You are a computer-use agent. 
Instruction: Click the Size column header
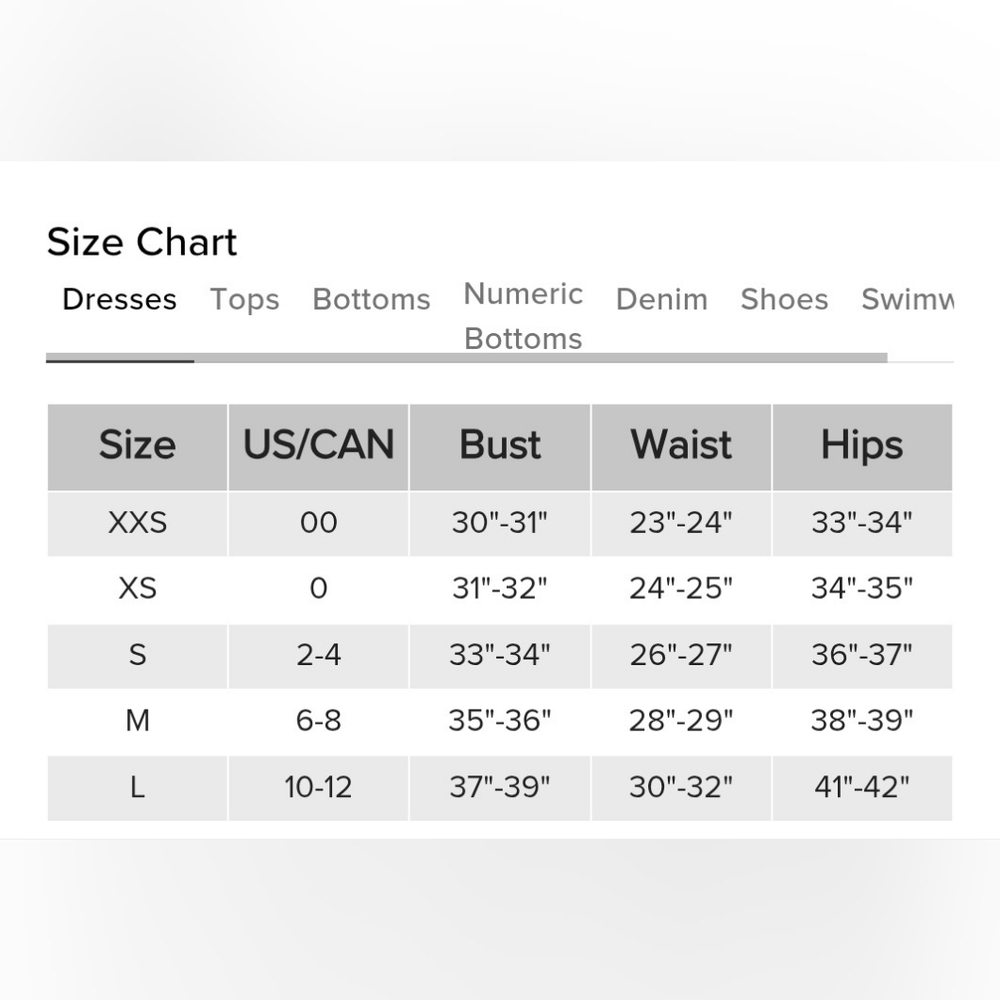[x=137, y=446]
